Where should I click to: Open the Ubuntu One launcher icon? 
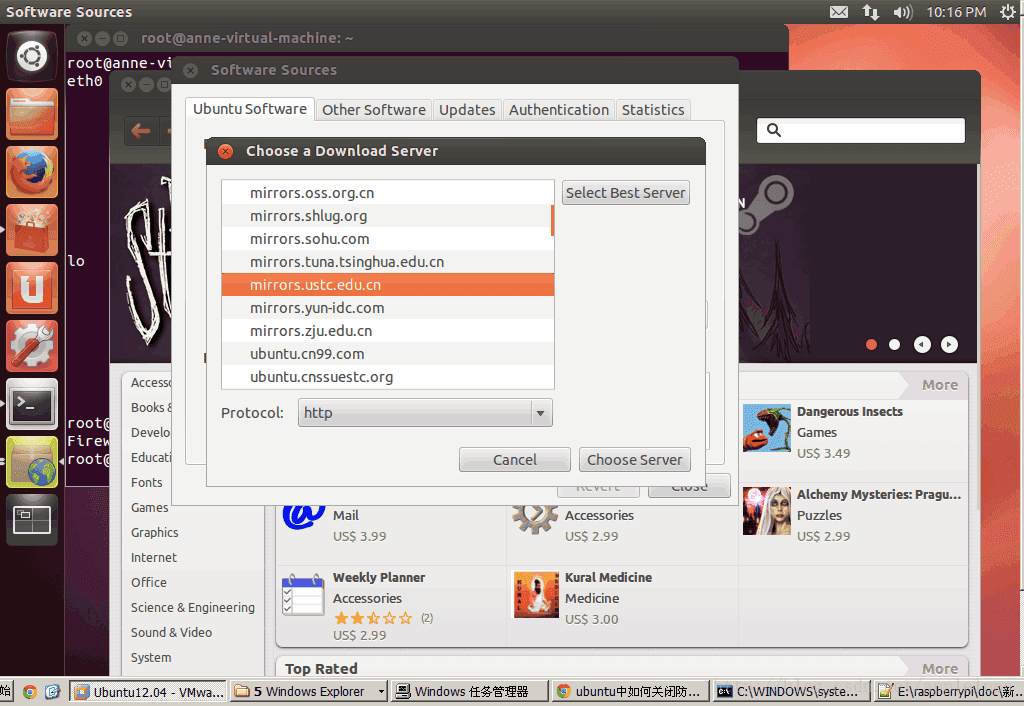coord(31,288)
